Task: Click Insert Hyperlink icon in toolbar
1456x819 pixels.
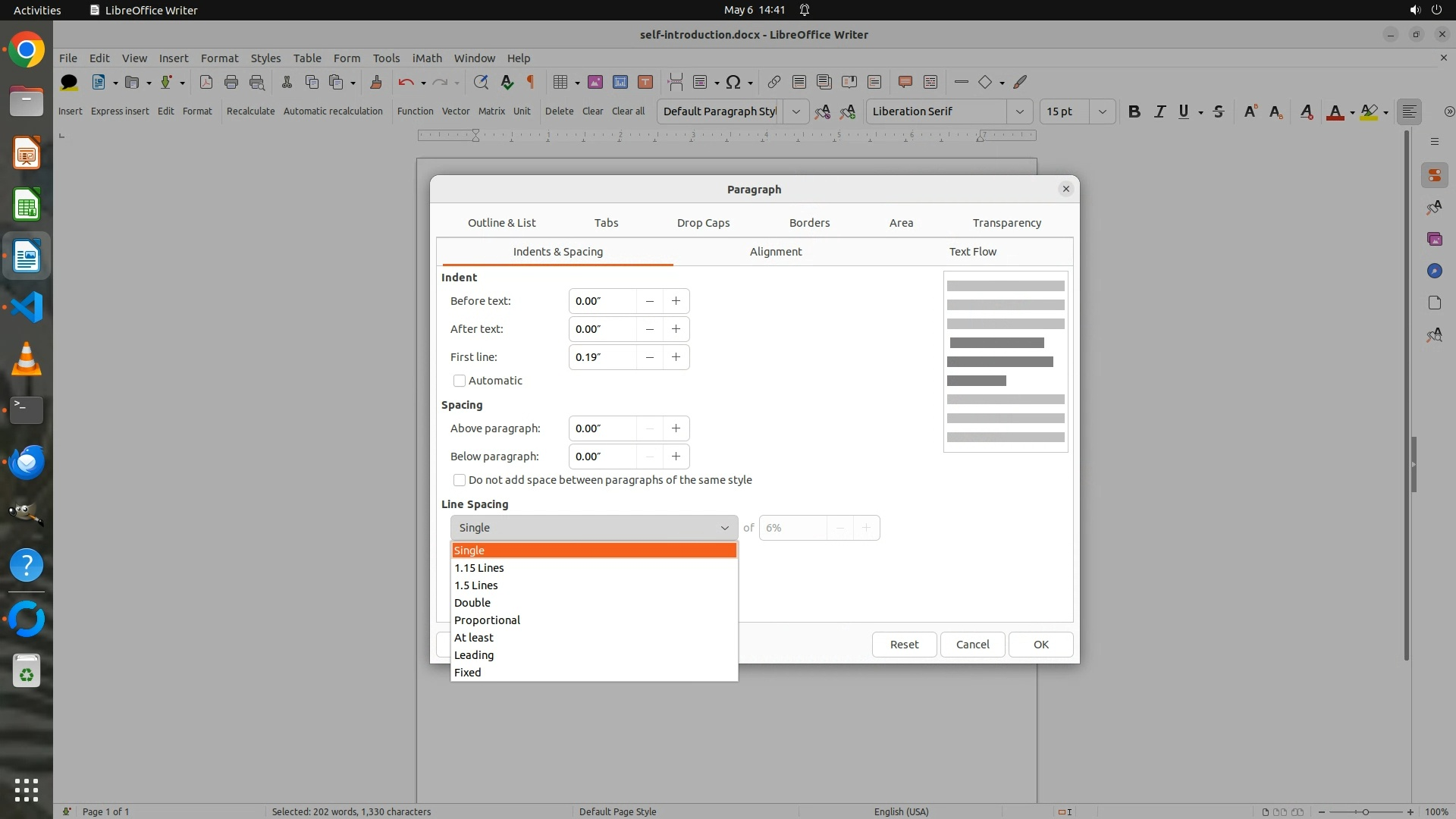Action: pyautogui.click(x=773, y=82)
